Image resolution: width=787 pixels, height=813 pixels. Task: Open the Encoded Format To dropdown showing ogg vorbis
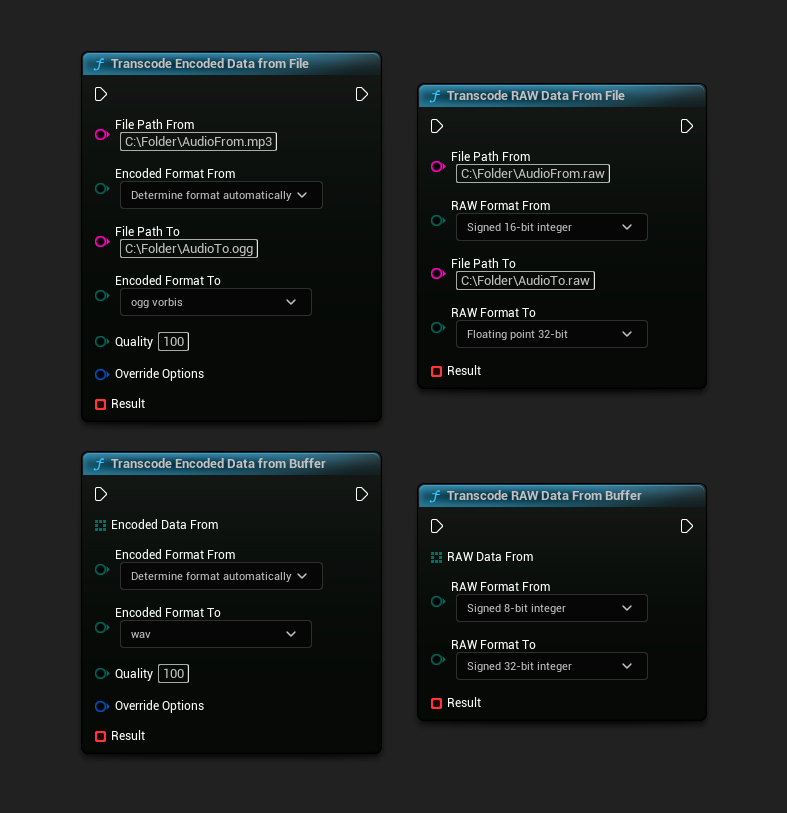(x=215, y=302)
